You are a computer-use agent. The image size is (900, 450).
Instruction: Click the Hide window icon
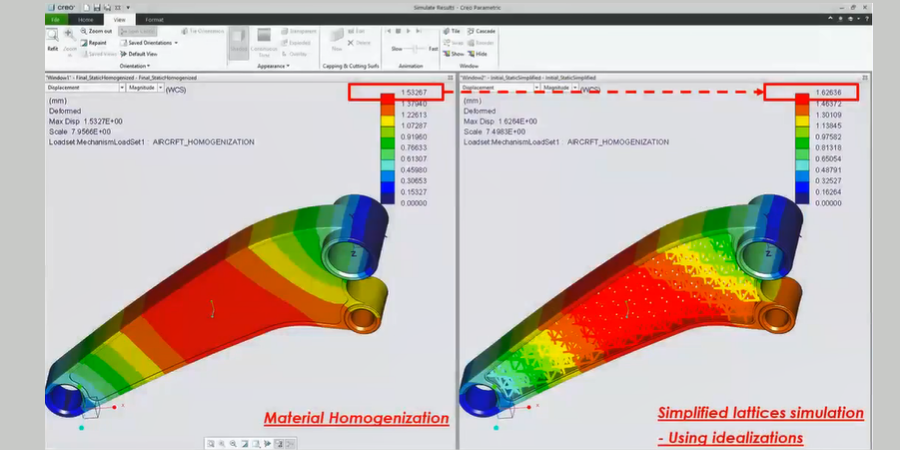[x=481, y=53]
